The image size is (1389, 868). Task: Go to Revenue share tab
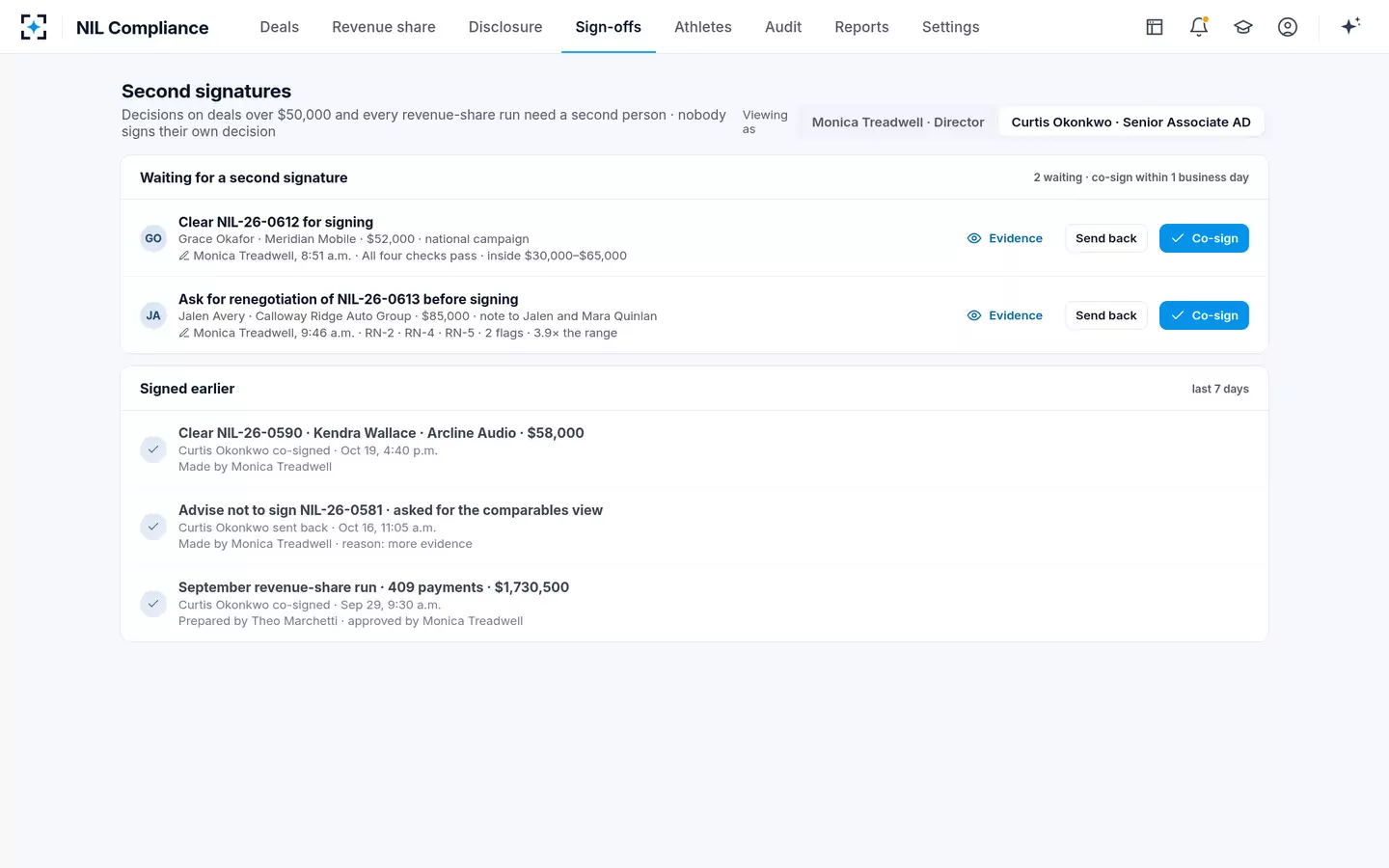pyautogui.click(x=384, y=27)
